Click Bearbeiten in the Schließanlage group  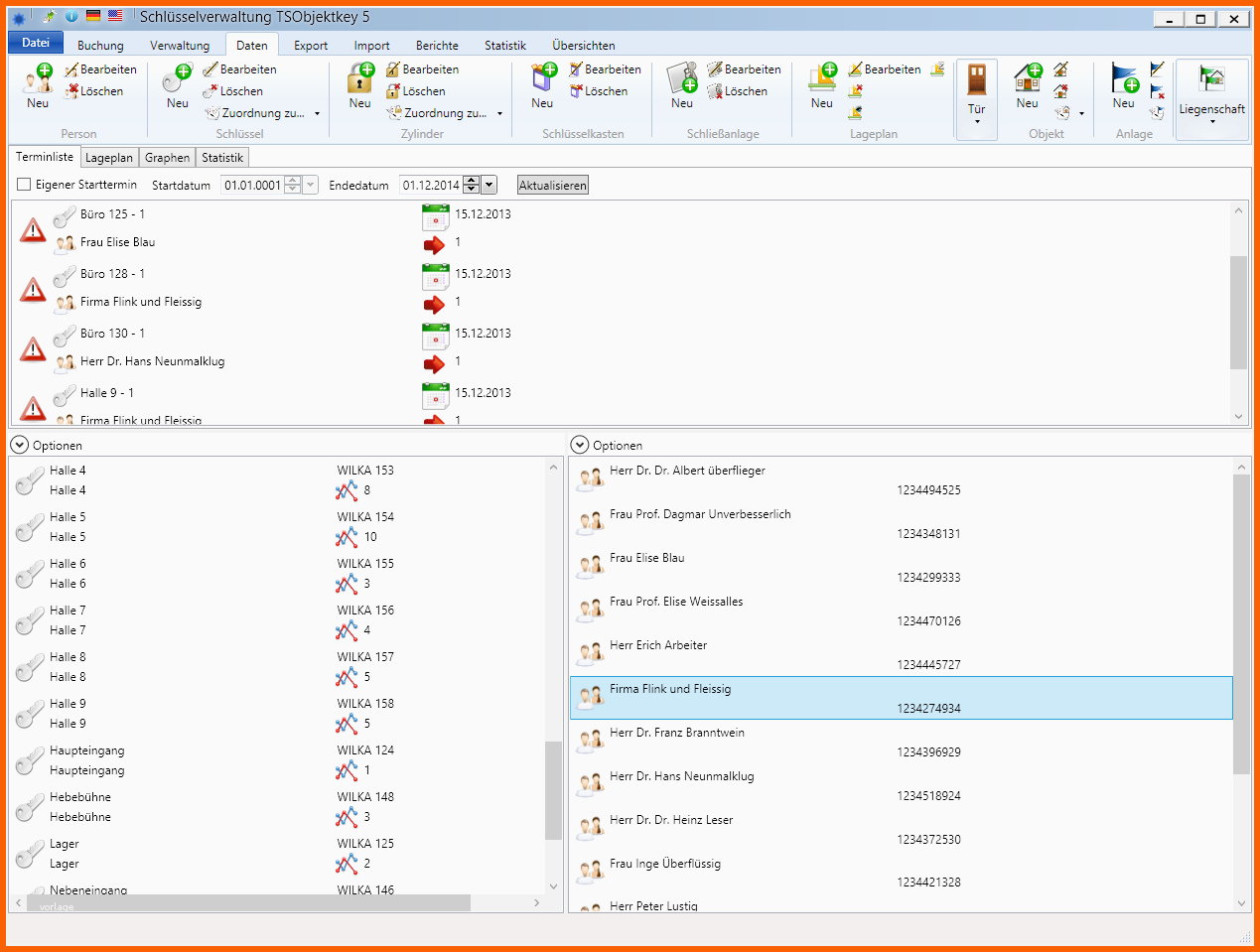tap(745, 69)
